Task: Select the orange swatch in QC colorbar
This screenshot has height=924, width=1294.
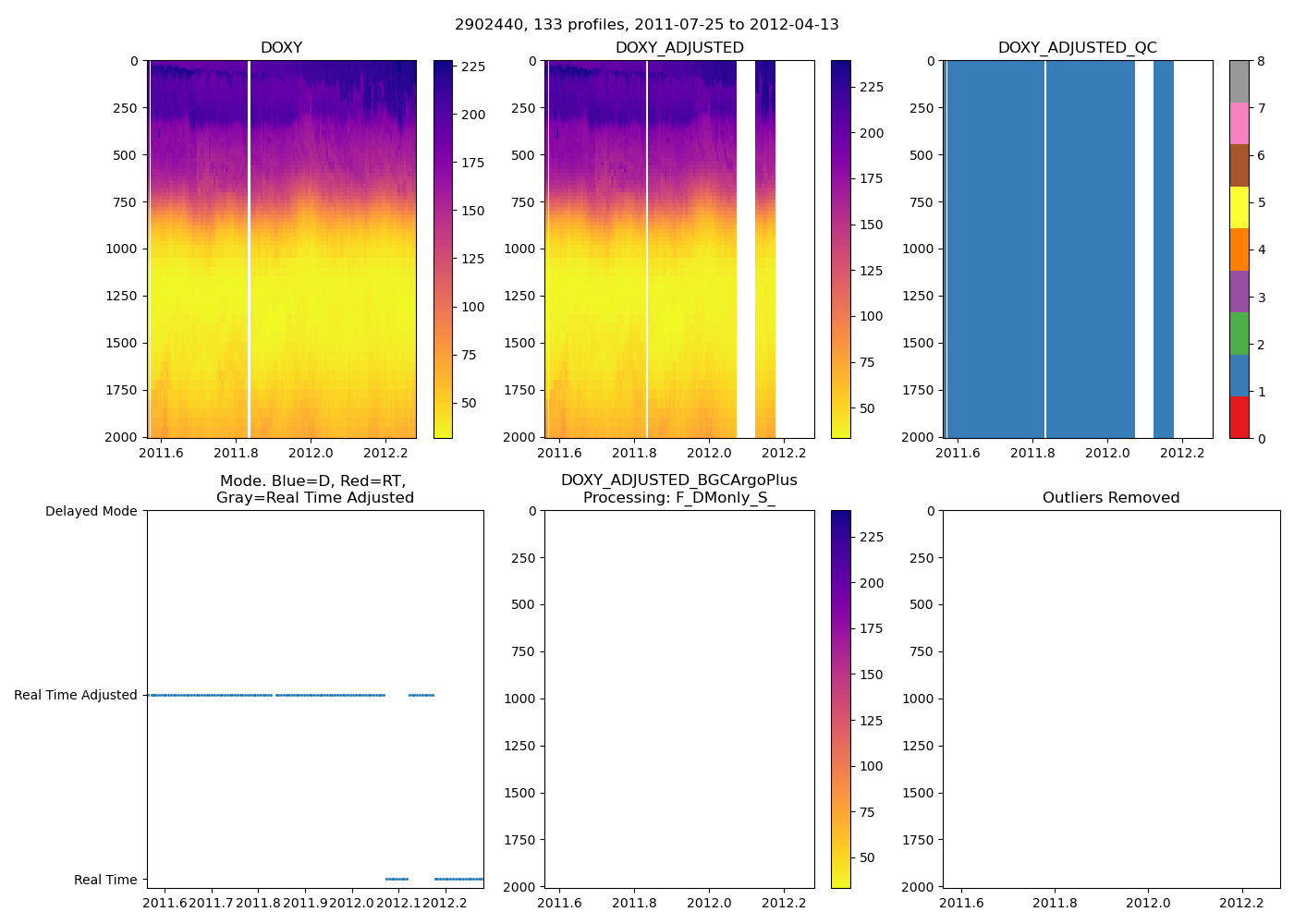Action: [x=1239, y=249]
